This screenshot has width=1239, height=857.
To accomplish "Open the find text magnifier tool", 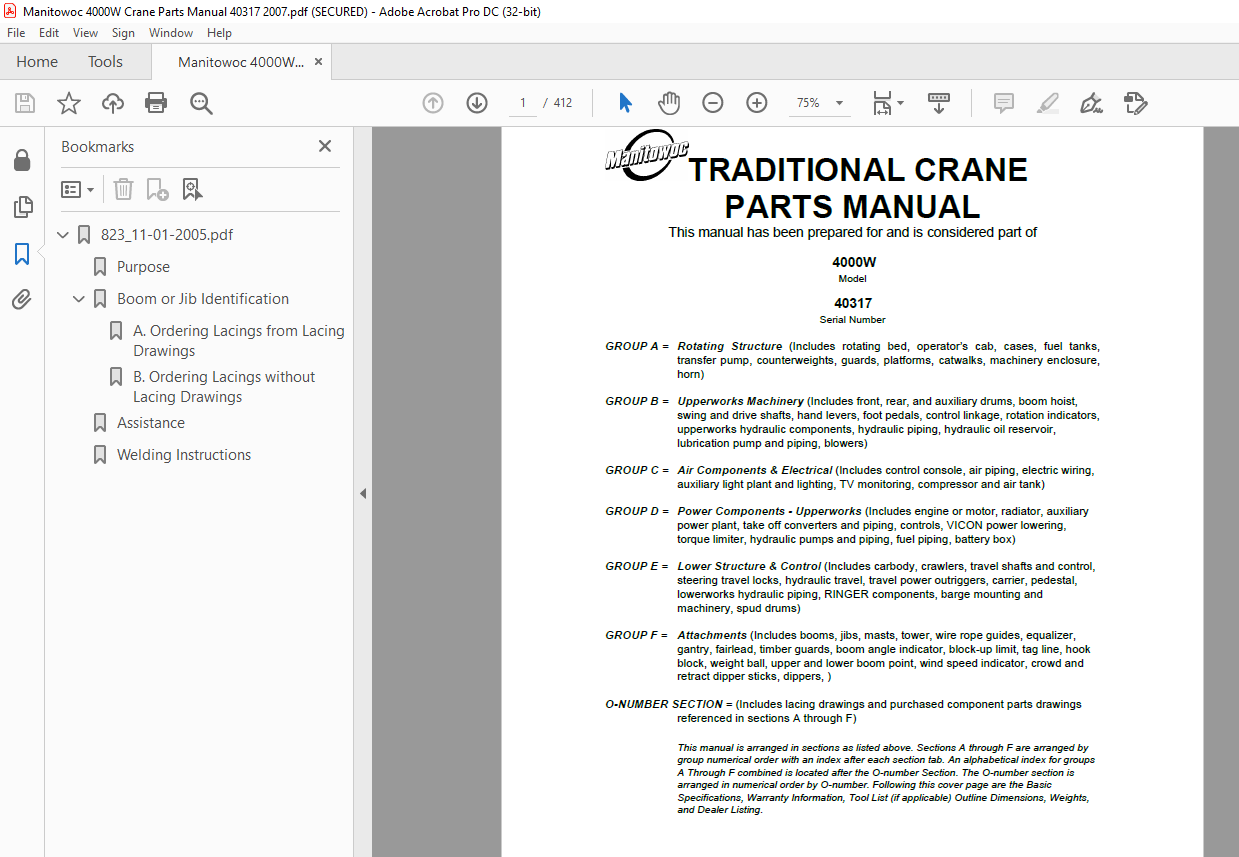I will coord(202,103).
